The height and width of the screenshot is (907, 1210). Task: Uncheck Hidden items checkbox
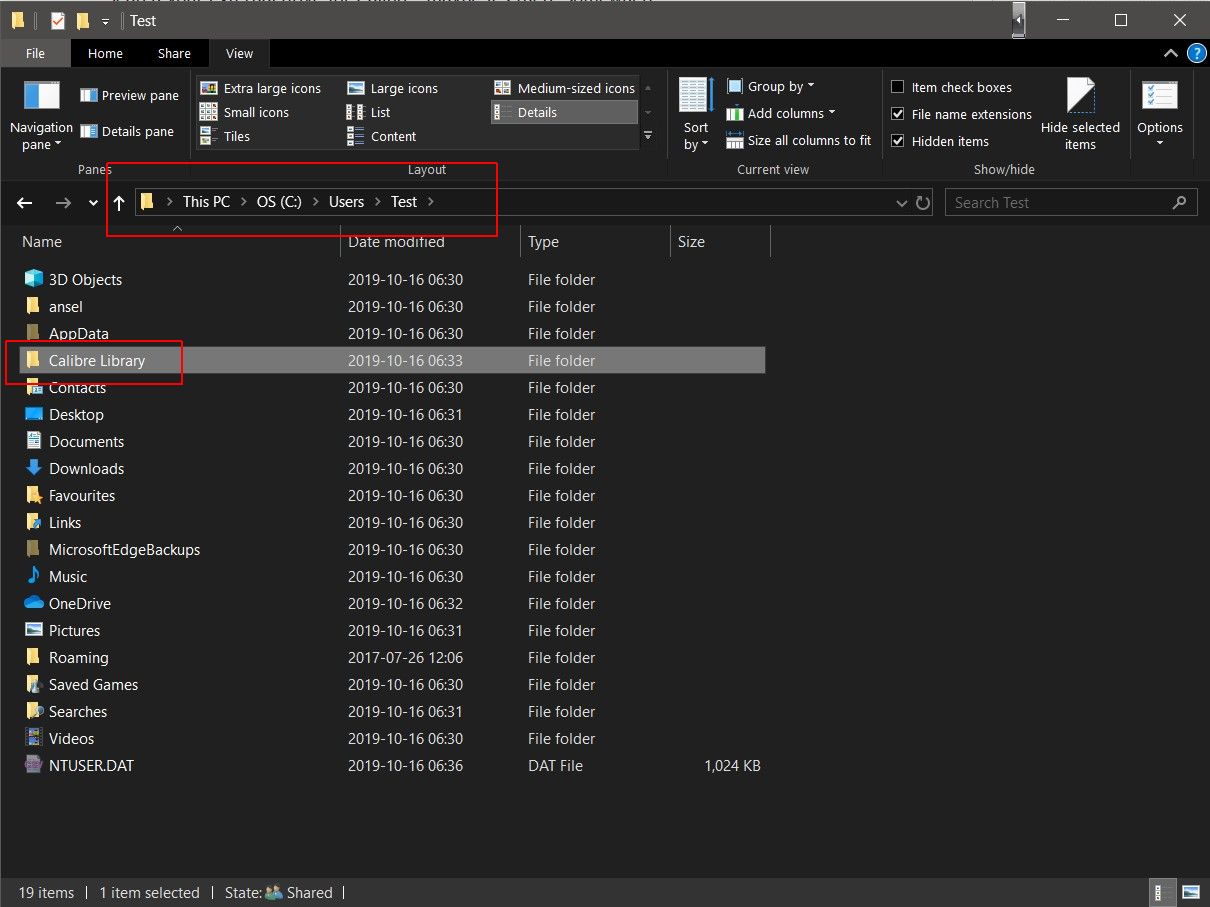[939, 141]
